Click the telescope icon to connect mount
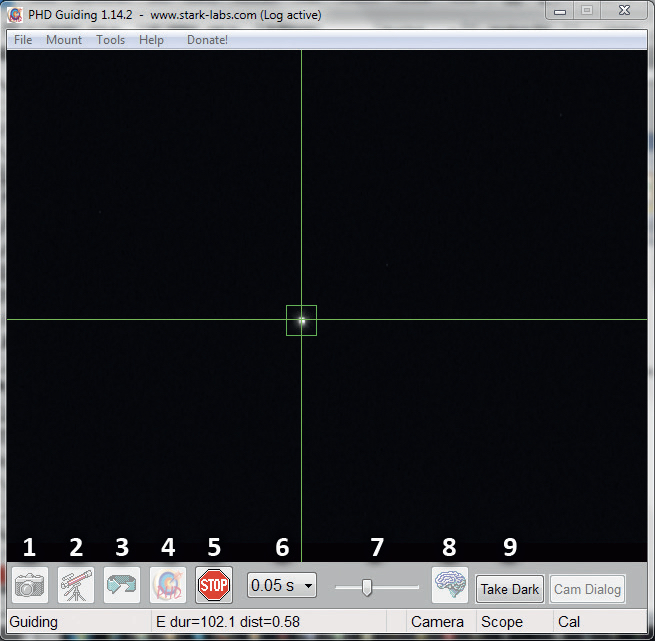 (76, 585)
